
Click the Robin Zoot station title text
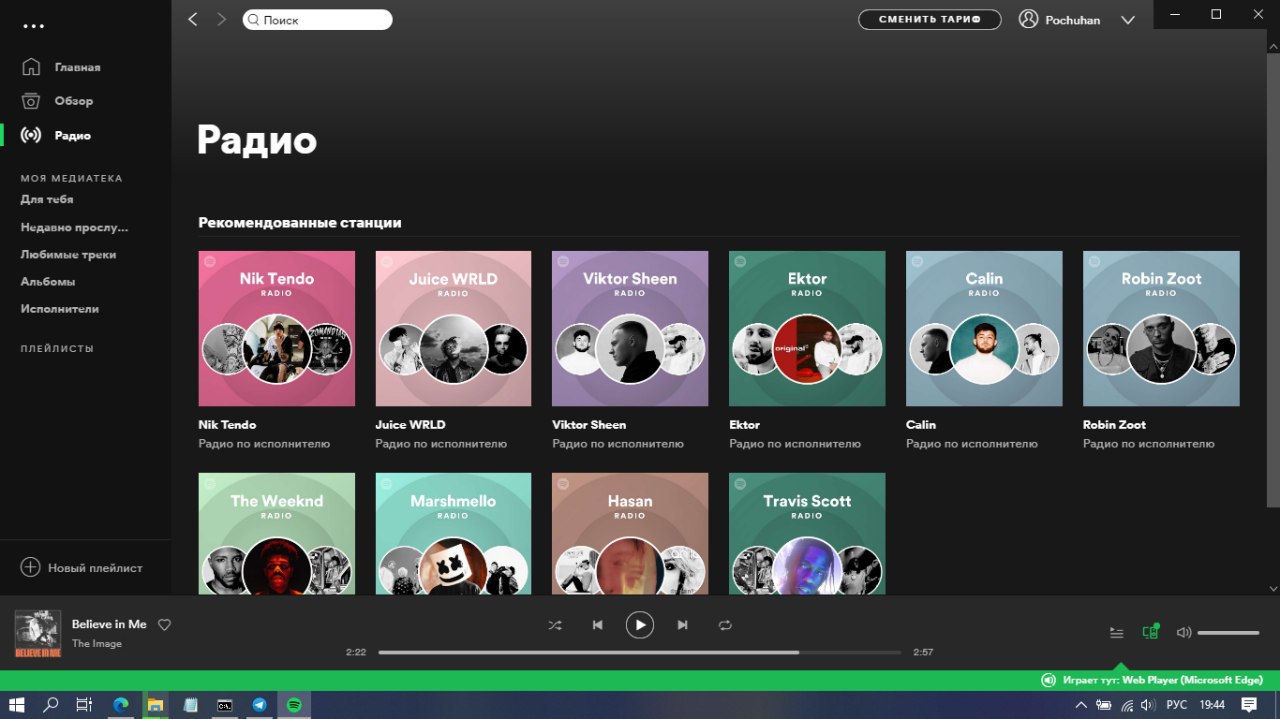[x=1114, y=424]
